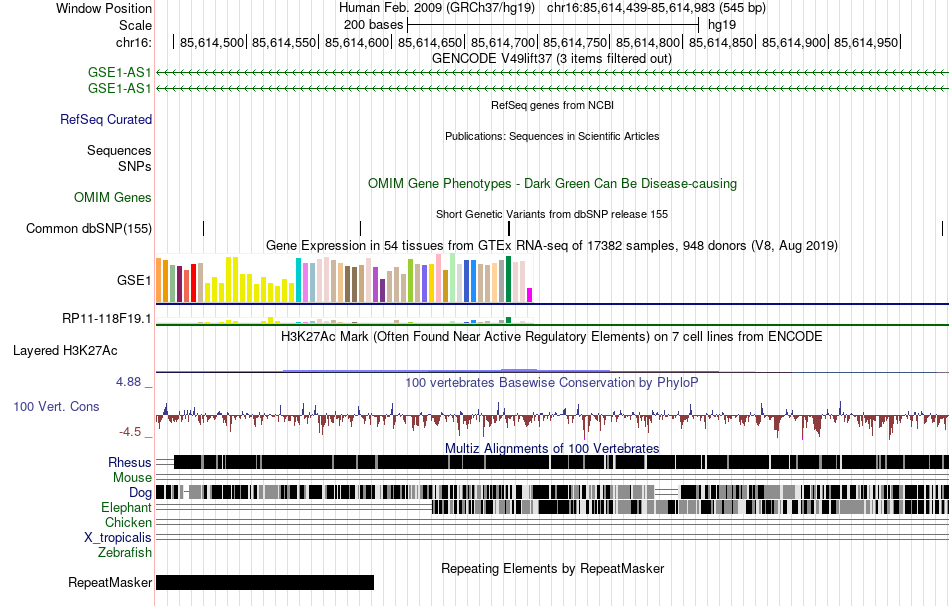Click the 85,614,950 ruler coordinate
The height and width of the screenshot is (606, 950).
[866, 42]
